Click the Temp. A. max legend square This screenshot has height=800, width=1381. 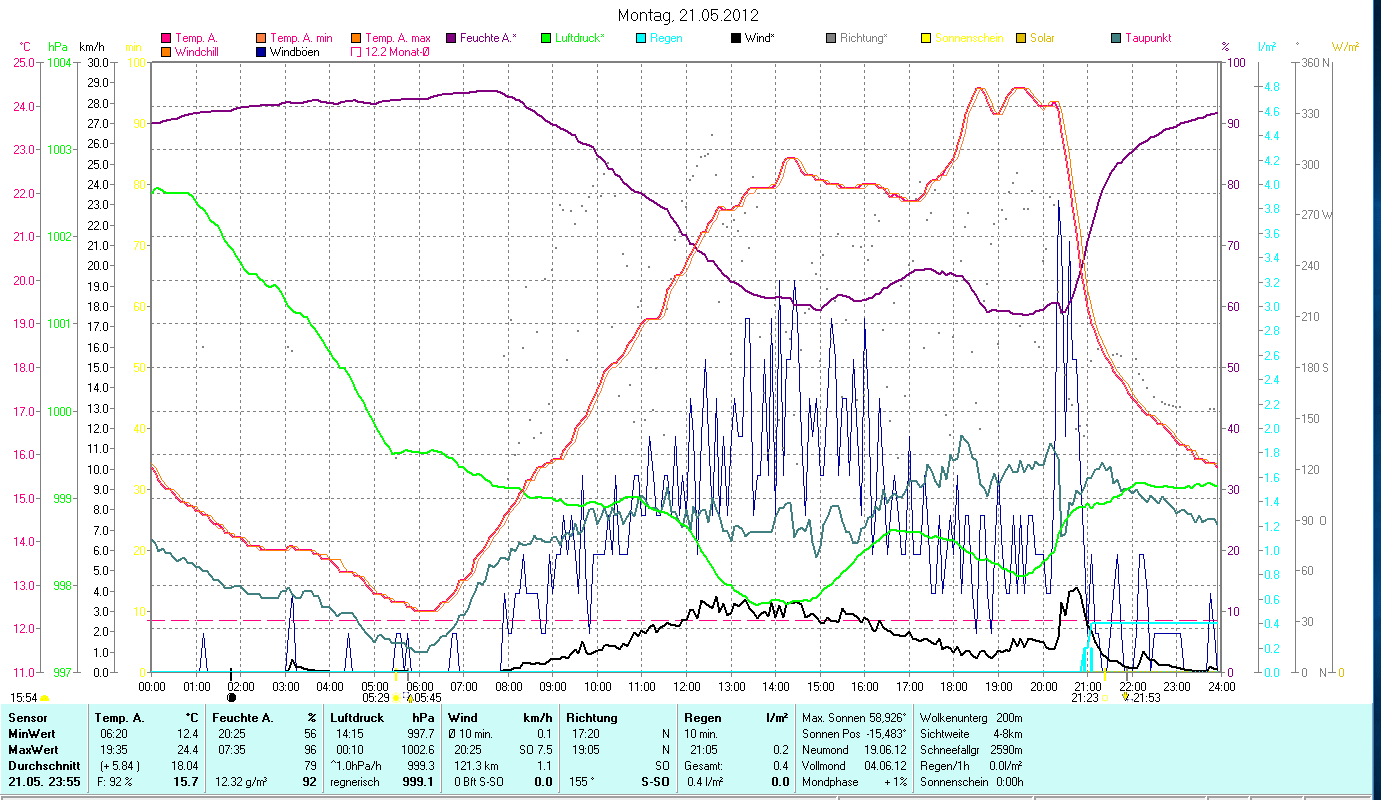click(x=355, y=39)
